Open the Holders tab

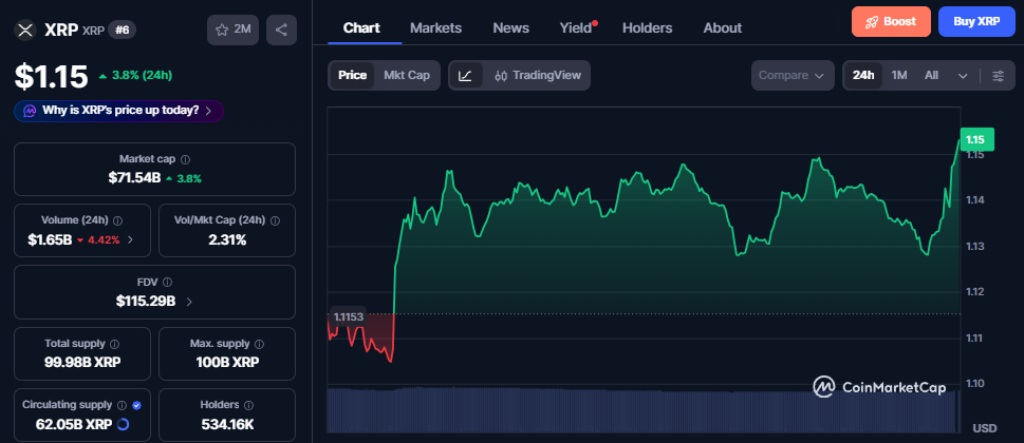point(647,28)
